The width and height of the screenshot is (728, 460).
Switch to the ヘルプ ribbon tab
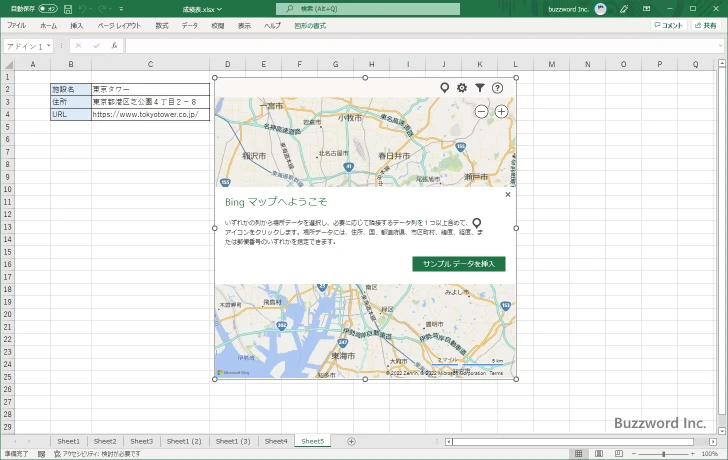click(x=273, y=26)
